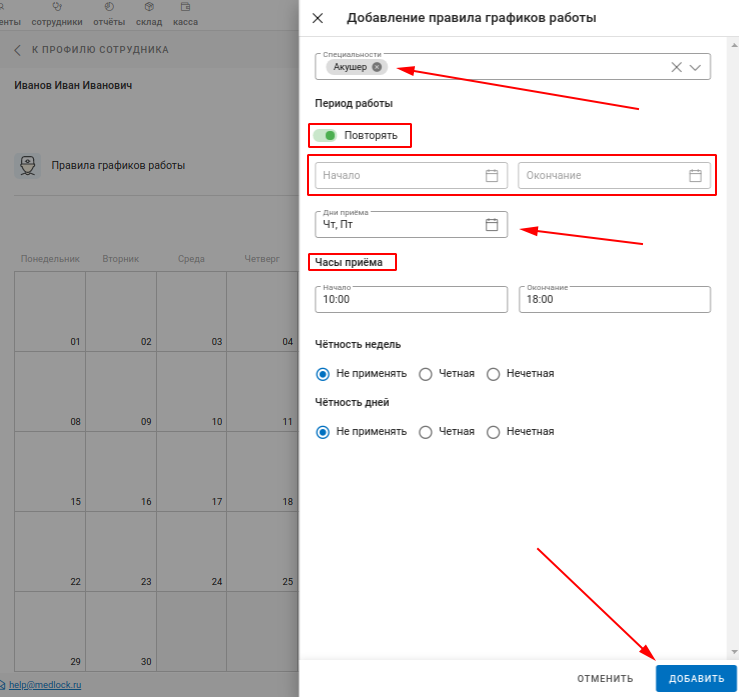Select Четная for Чётность дней
Screen dimensions: 739x697
pos(426,432)
